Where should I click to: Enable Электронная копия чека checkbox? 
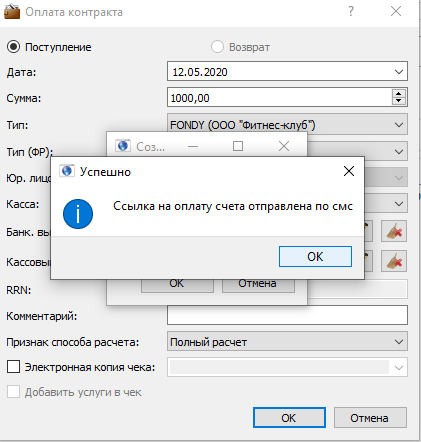click(x=13, y=367)
